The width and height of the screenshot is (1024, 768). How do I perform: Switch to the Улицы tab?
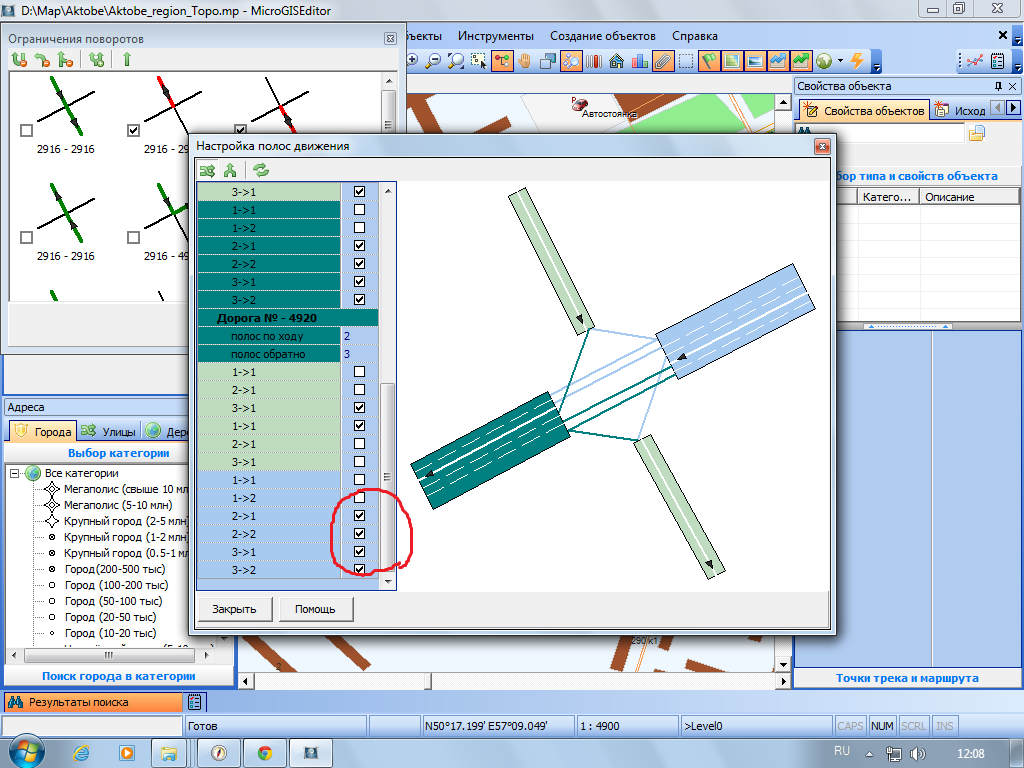coord(108,432)
